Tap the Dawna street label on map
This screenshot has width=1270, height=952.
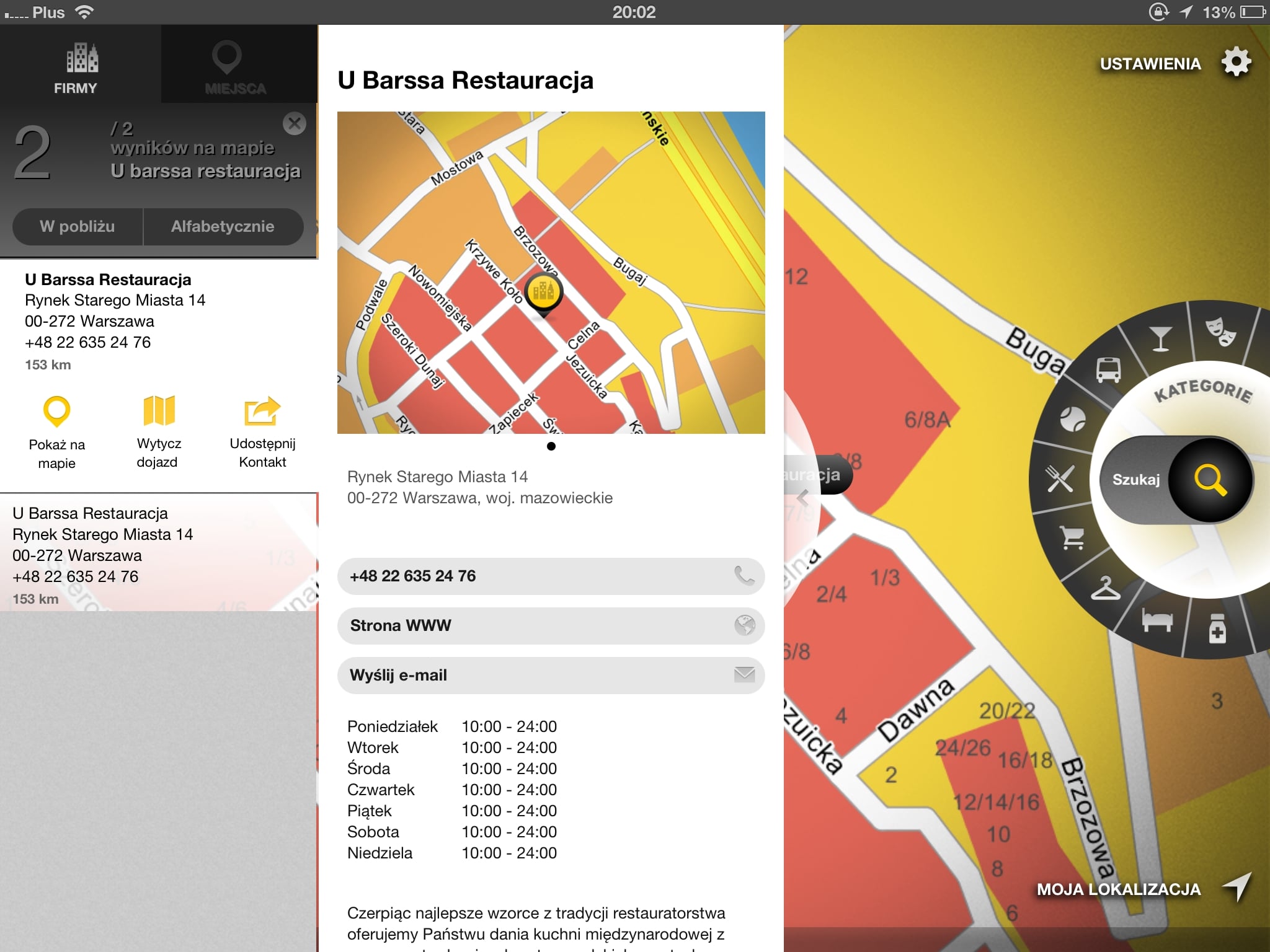[916, 710]
